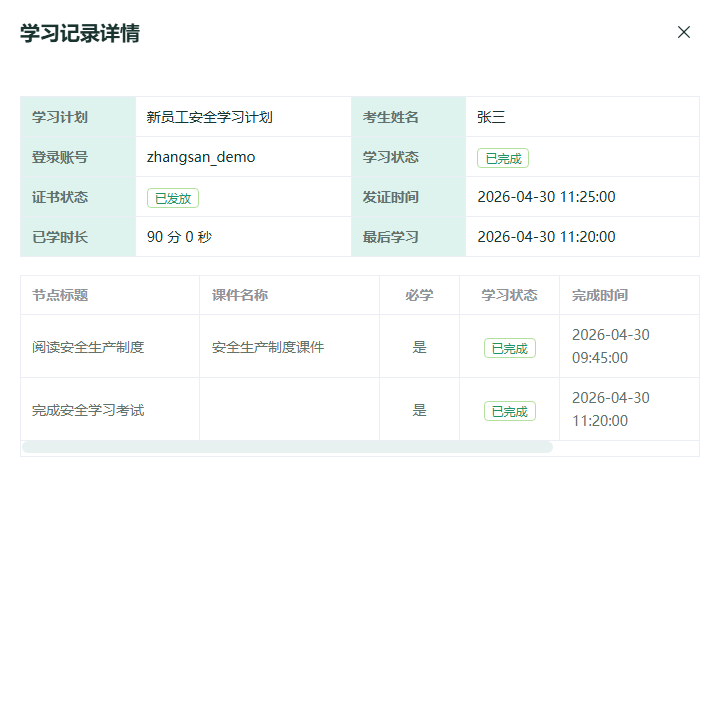720x720 pixels.
Task: Click the 学习计划 label cell
Action: tap(78, 117)
